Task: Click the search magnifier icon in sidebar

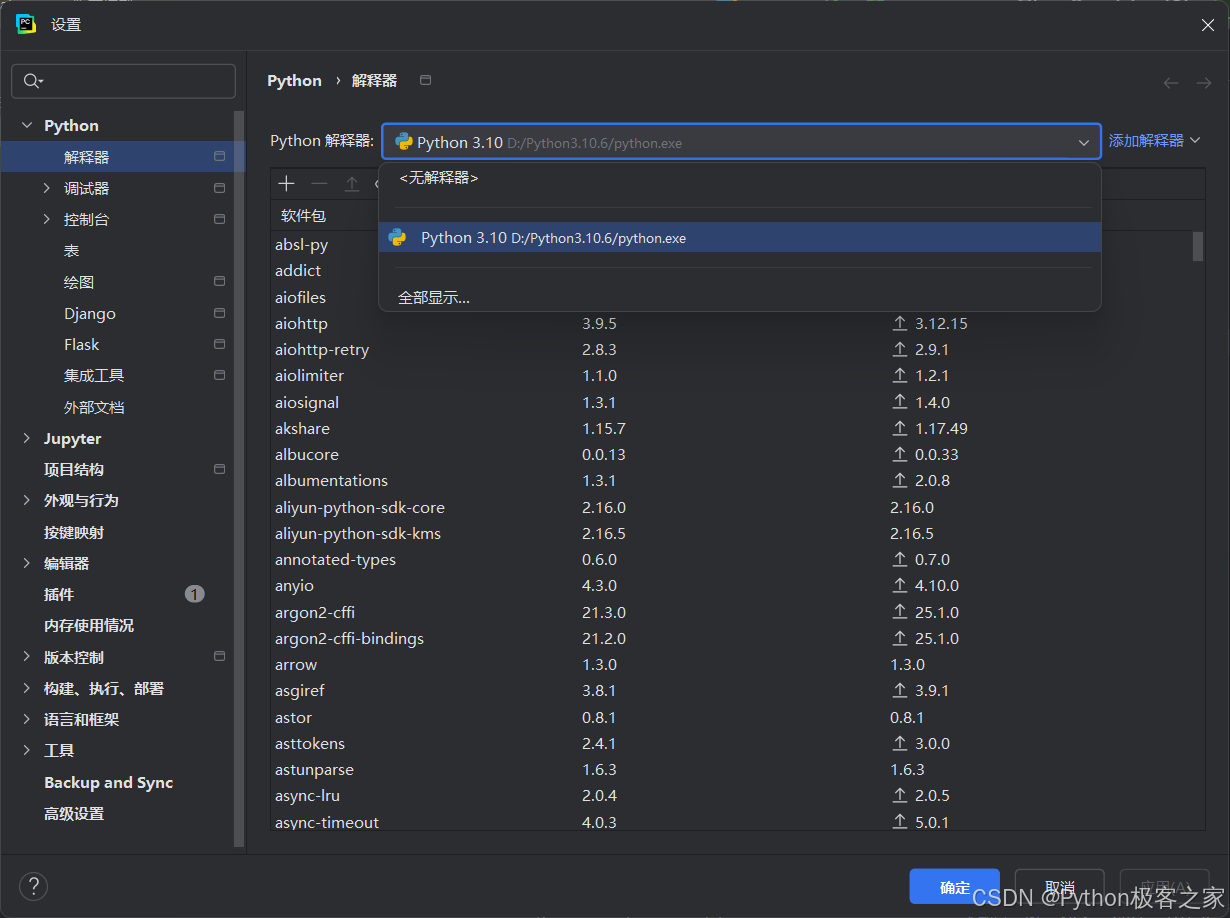Action: [33, 81]
